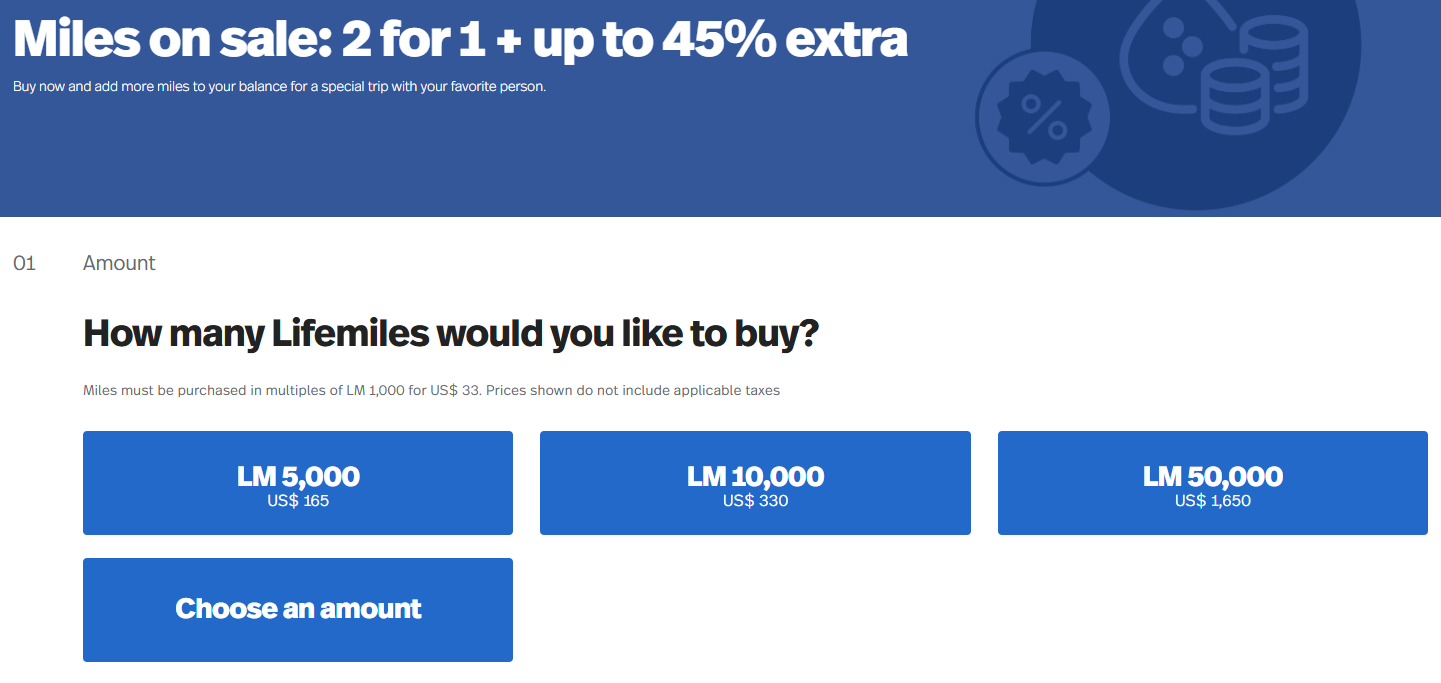This screenshot has height=683, width=1441.
Task: Select the LM 5,000 miles option
Action: point(297,483)
